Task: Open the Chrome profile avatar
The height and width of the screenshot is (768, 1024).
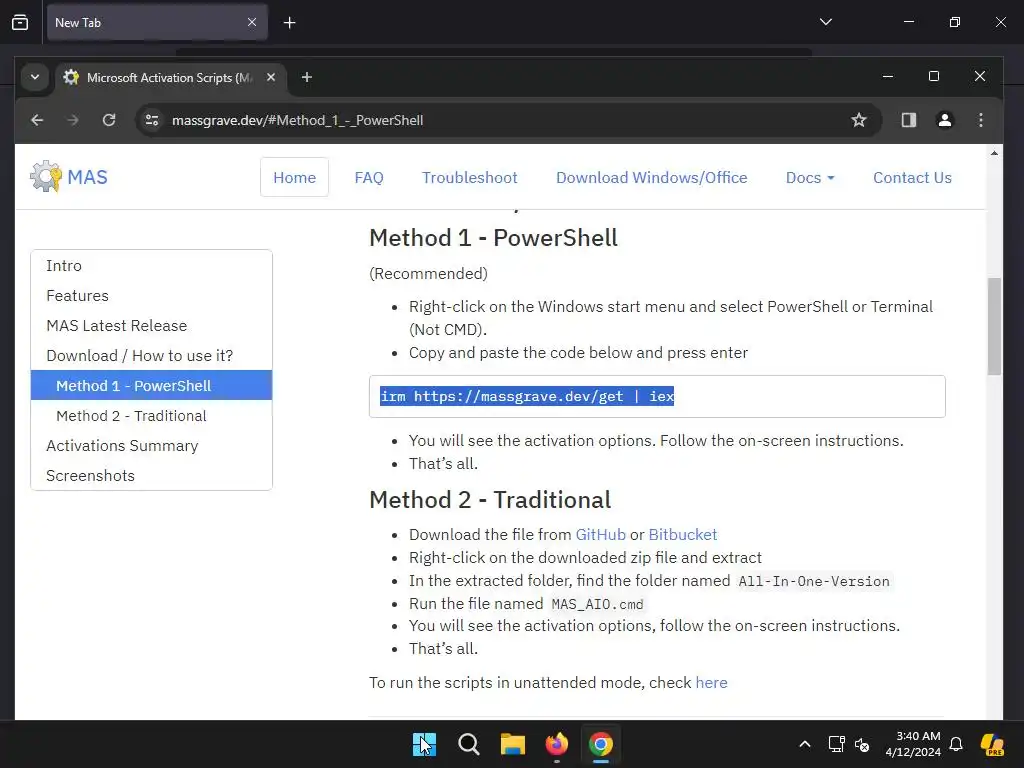Action: click(x=944, y=120)
